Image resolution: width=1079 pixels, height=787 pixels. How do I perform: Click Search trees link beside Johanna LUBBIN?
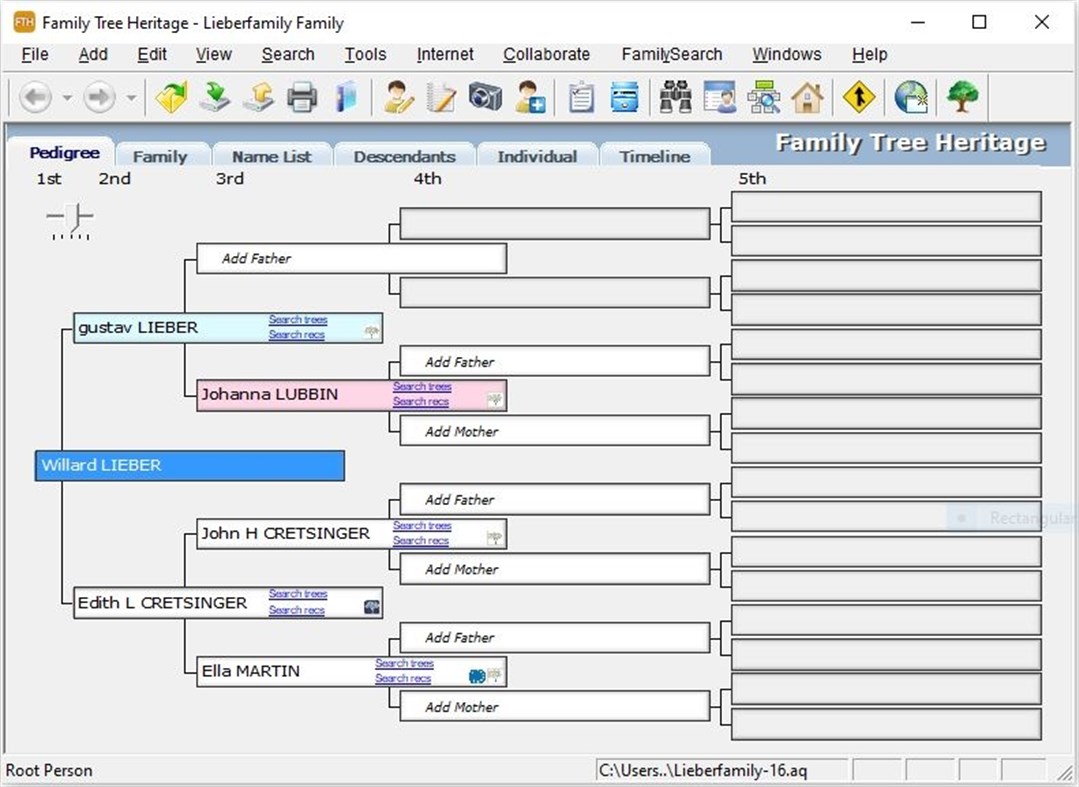coord(421,387)
